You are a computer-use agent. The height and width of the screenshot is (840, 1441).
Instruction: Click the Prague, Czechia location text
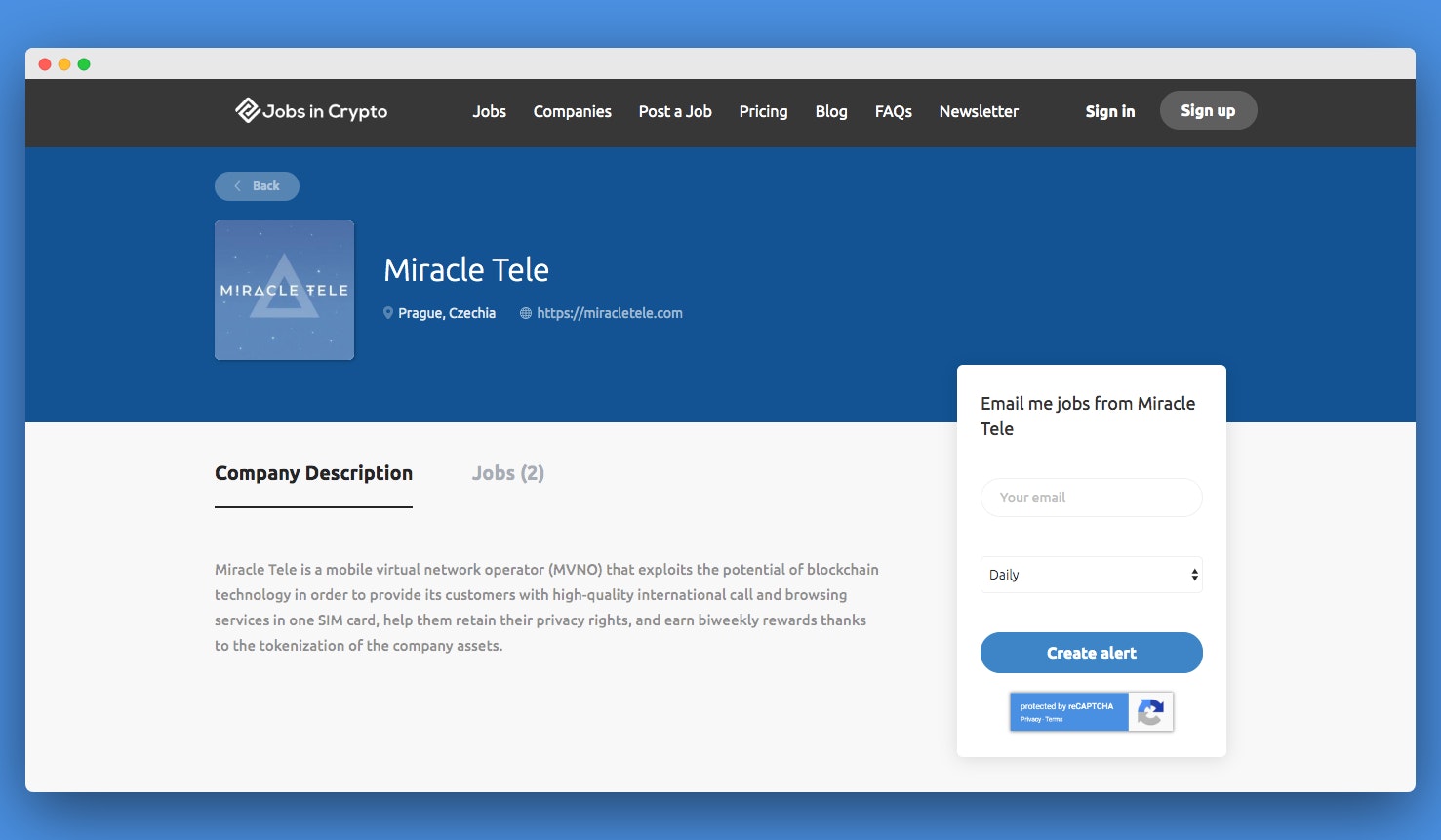[447, 313]
